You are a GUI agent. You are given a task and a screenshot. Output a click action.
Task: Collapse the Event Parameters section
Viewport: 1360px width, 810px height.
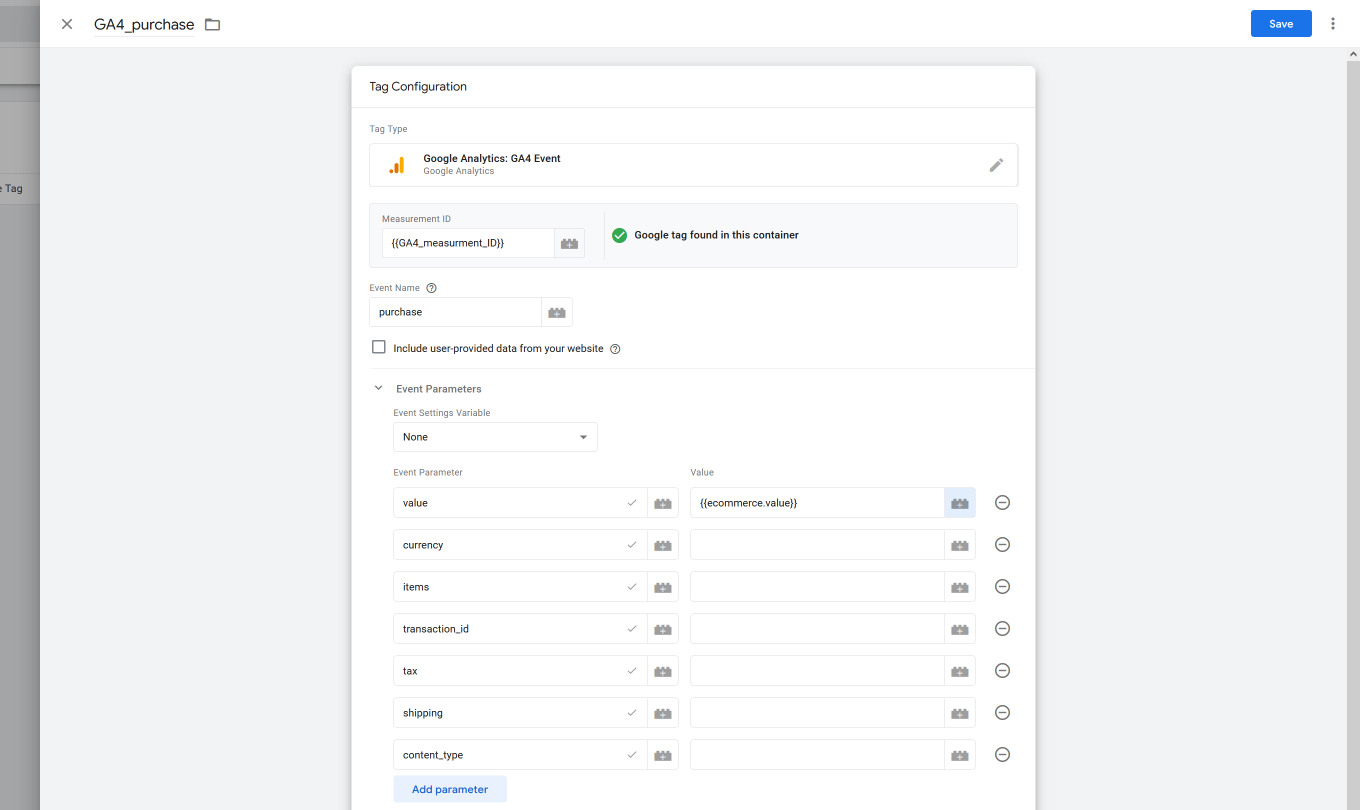pyautogui.click(x=378, y=388)
